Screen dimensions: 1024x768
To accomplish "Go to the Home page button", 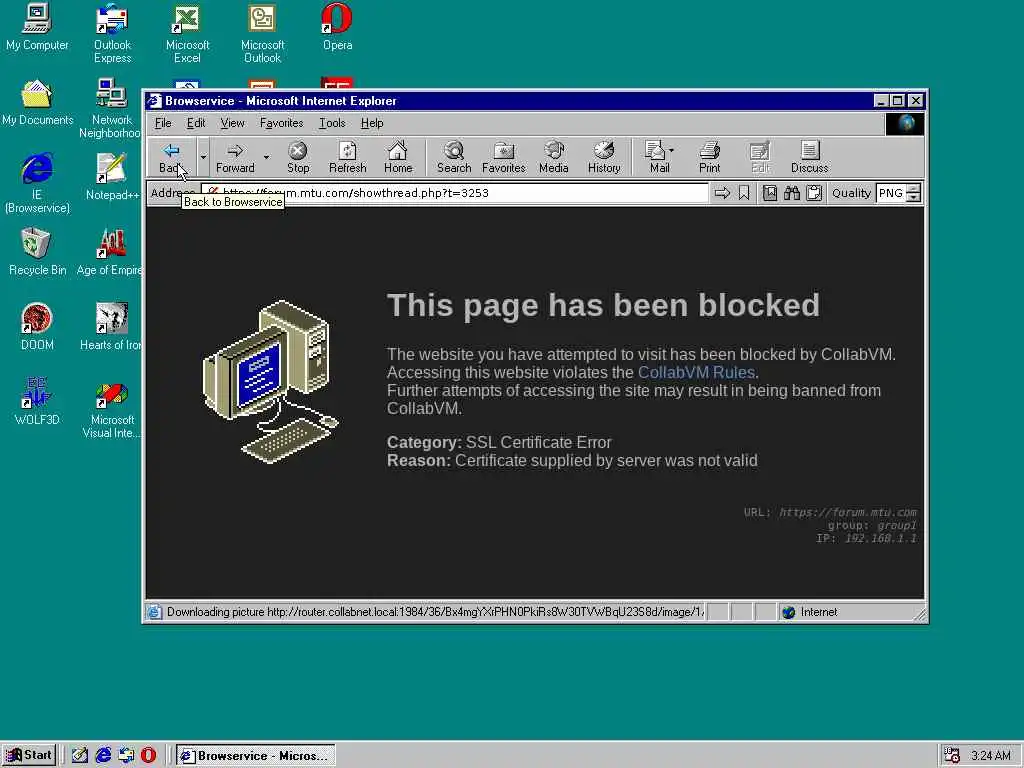I will pos(398,157).
